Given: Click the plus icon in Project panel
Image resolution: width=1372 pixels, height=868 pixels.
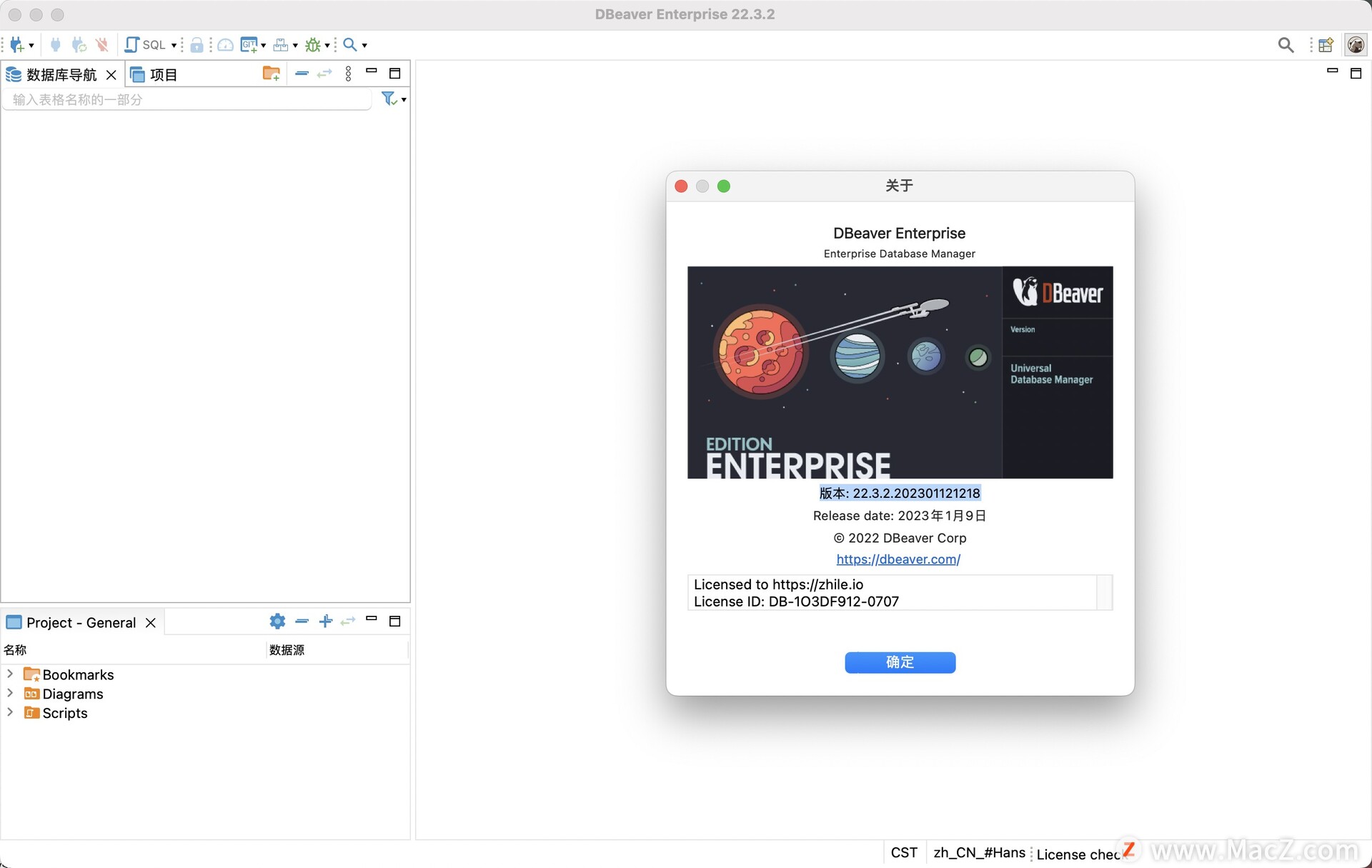Looking at the screenshot, I should pos(325,622).
